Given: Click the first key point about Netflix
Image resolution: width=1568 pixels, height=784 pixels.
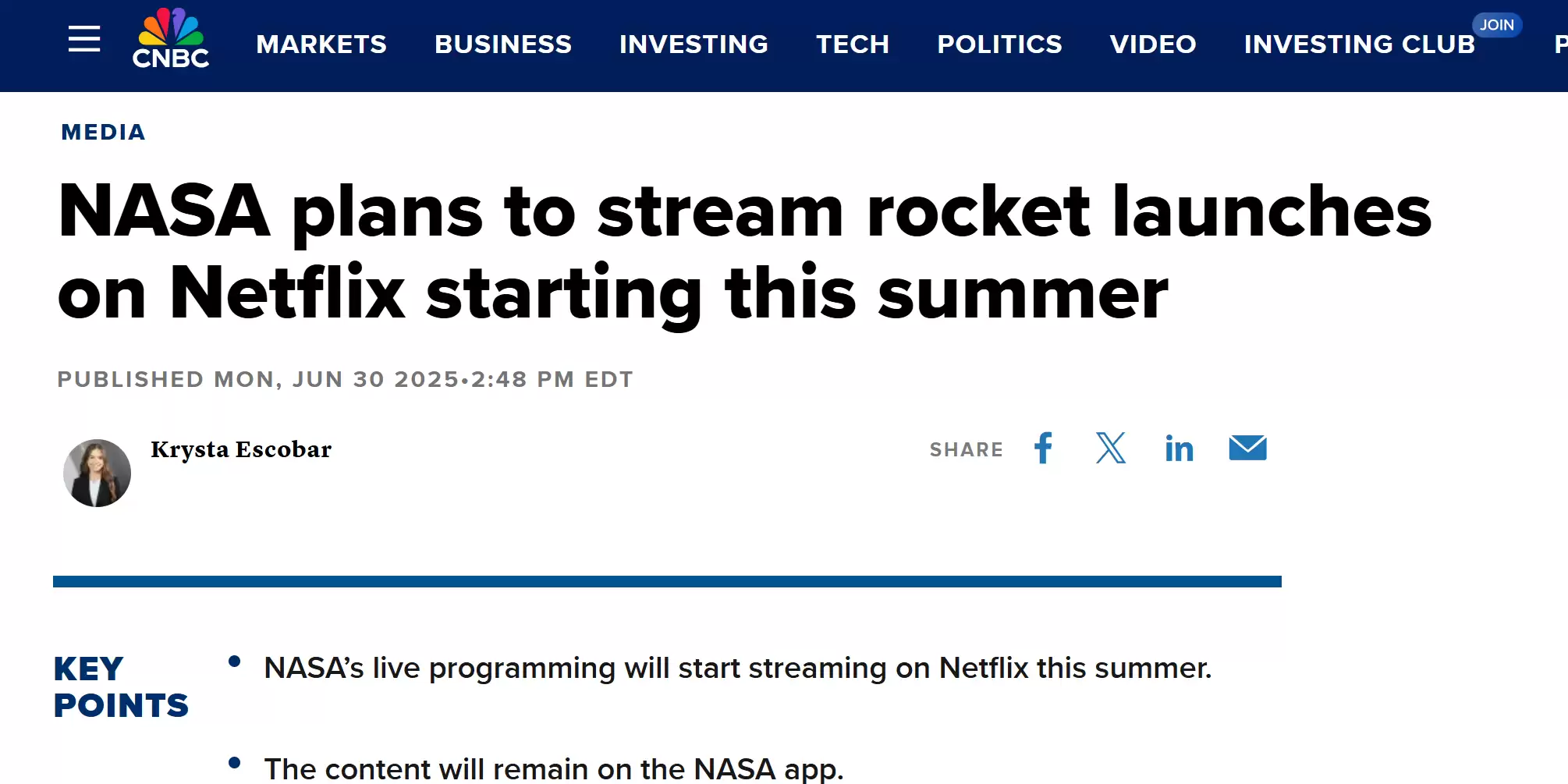Looking at the screenshot, I should 737,669.
